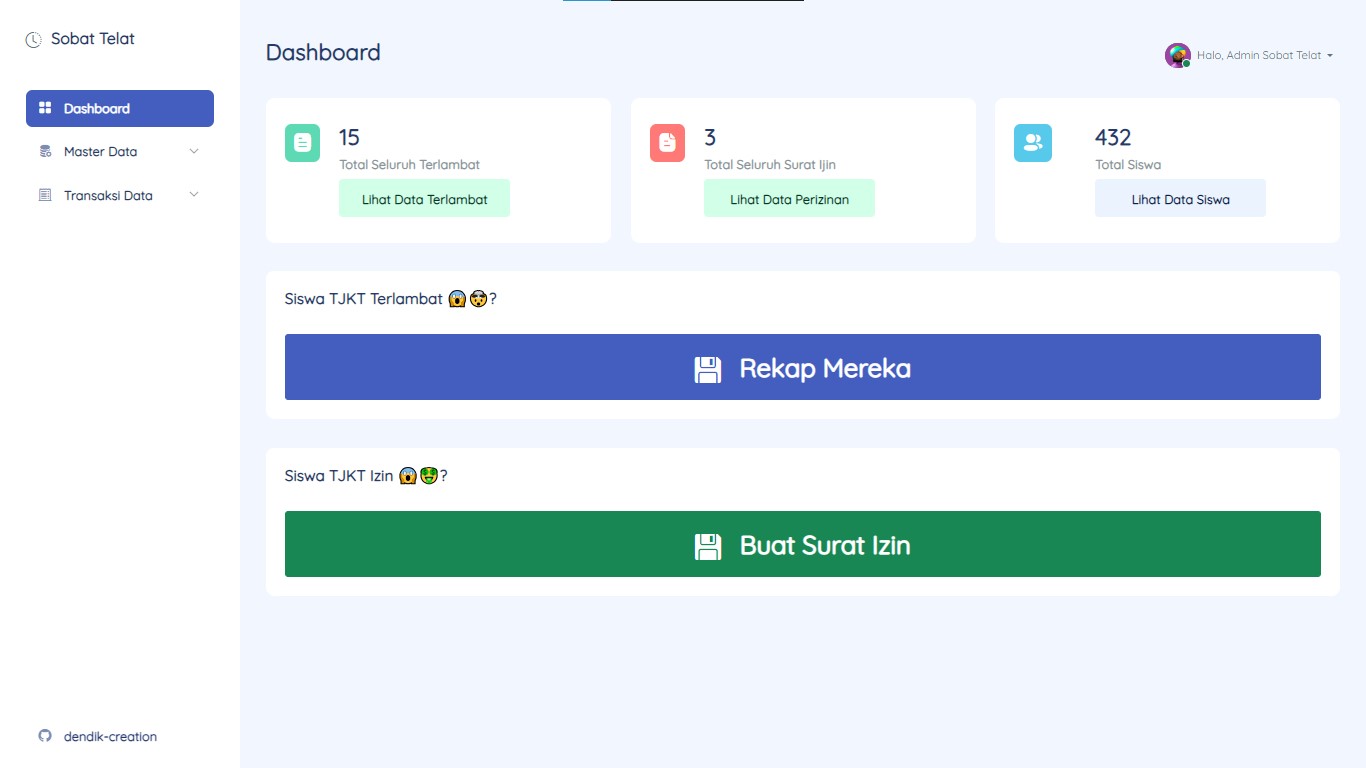Open the Master Data menu item
The image size is (1366, 768).
[x=101, y=152]
